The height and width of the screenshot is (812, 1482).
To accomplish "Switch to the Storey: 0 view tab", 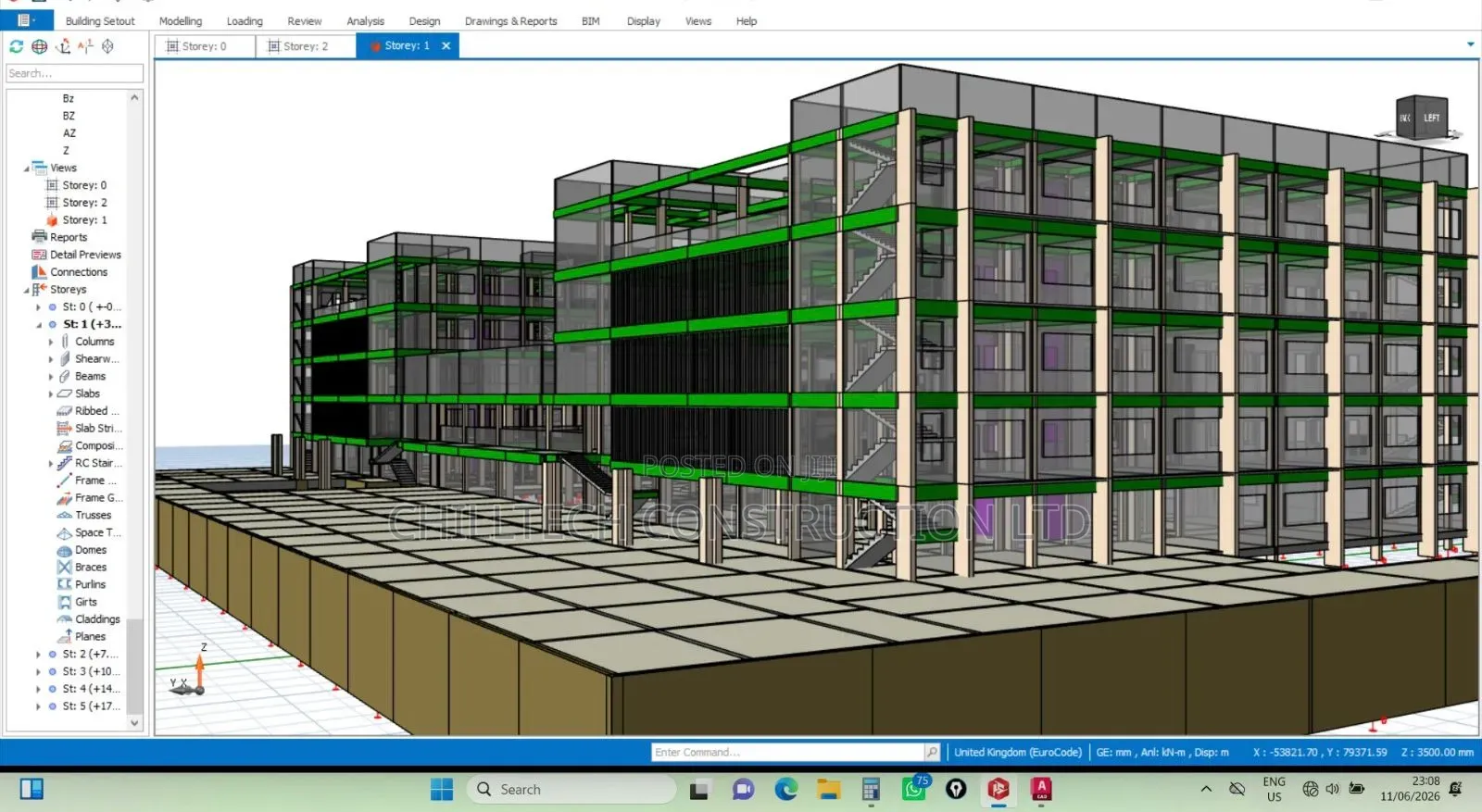I will pyautogui.click(x=205, y=46).
